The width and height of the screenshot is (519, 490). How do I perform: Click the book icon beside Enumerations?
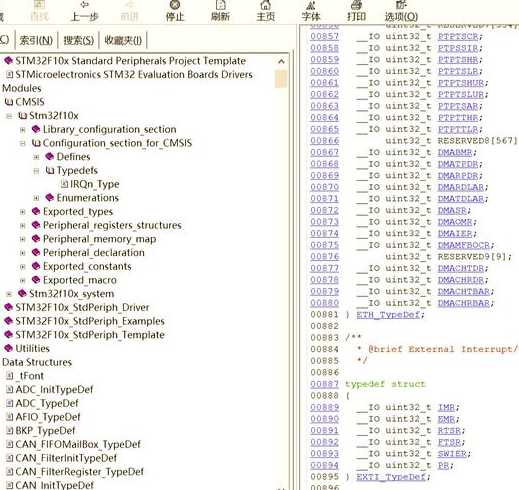click(x=50, y=198)
